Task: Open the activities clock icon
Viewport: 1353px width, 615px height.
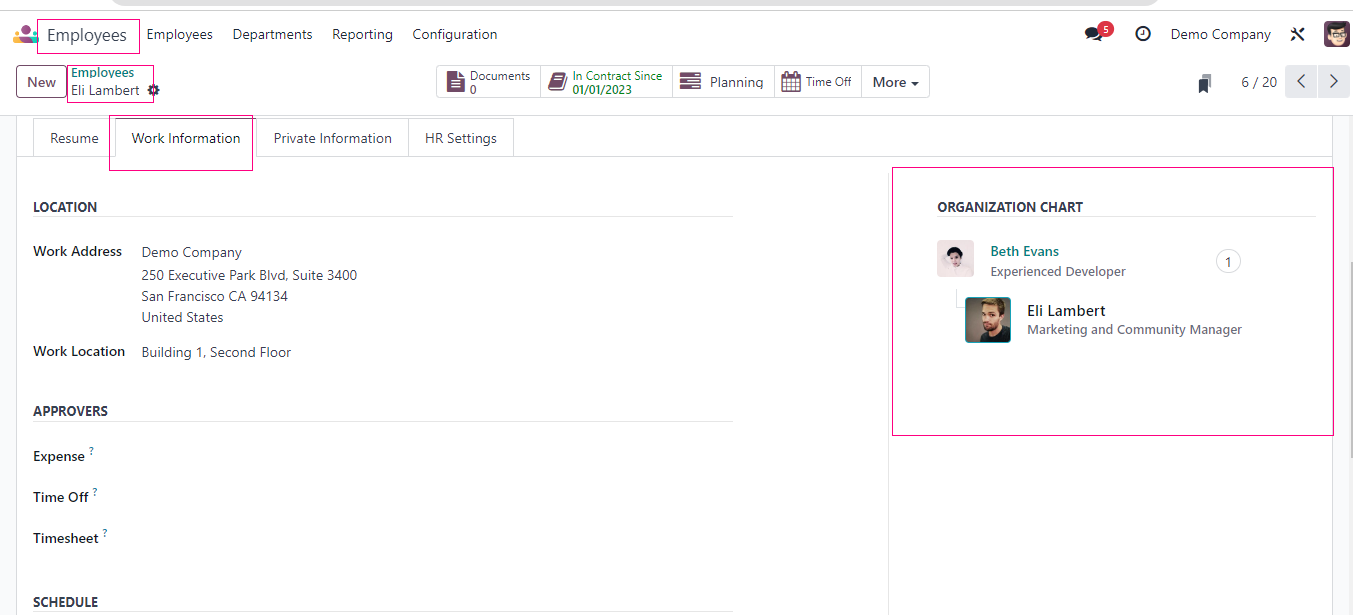Action: tap(1143, 34)
